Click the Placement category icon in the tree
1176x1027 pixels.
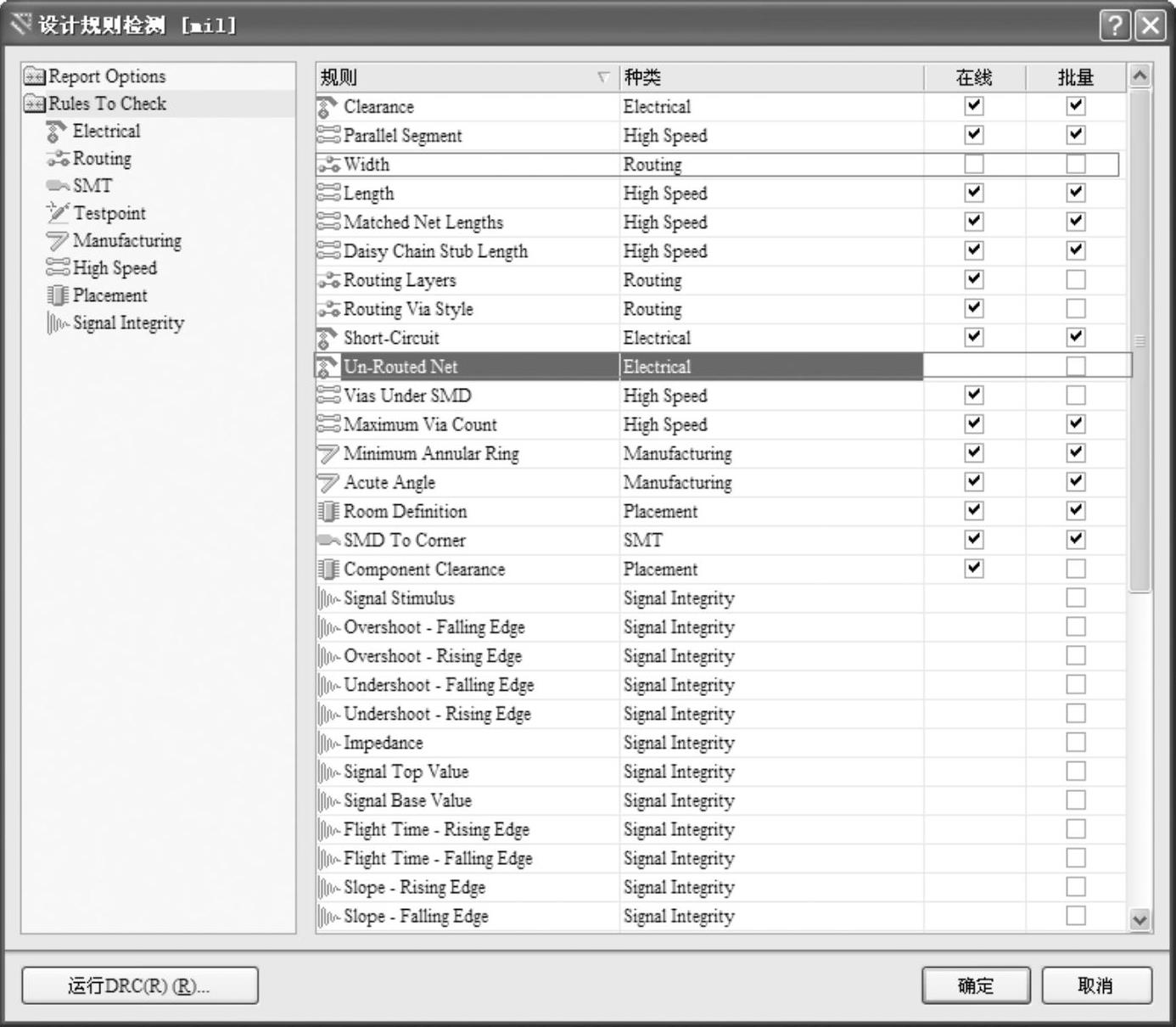click(57, 295)
